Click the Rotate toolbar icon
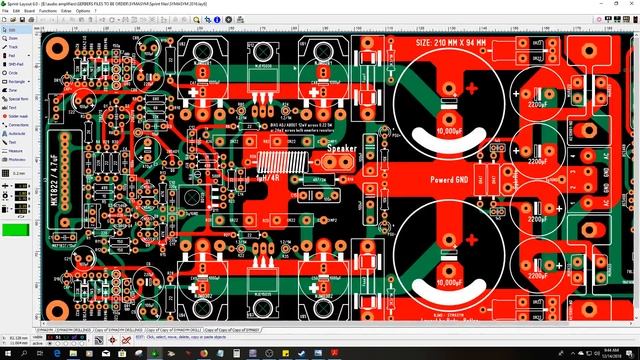Viewport: 640px width, 360px height. coord(111,20)
